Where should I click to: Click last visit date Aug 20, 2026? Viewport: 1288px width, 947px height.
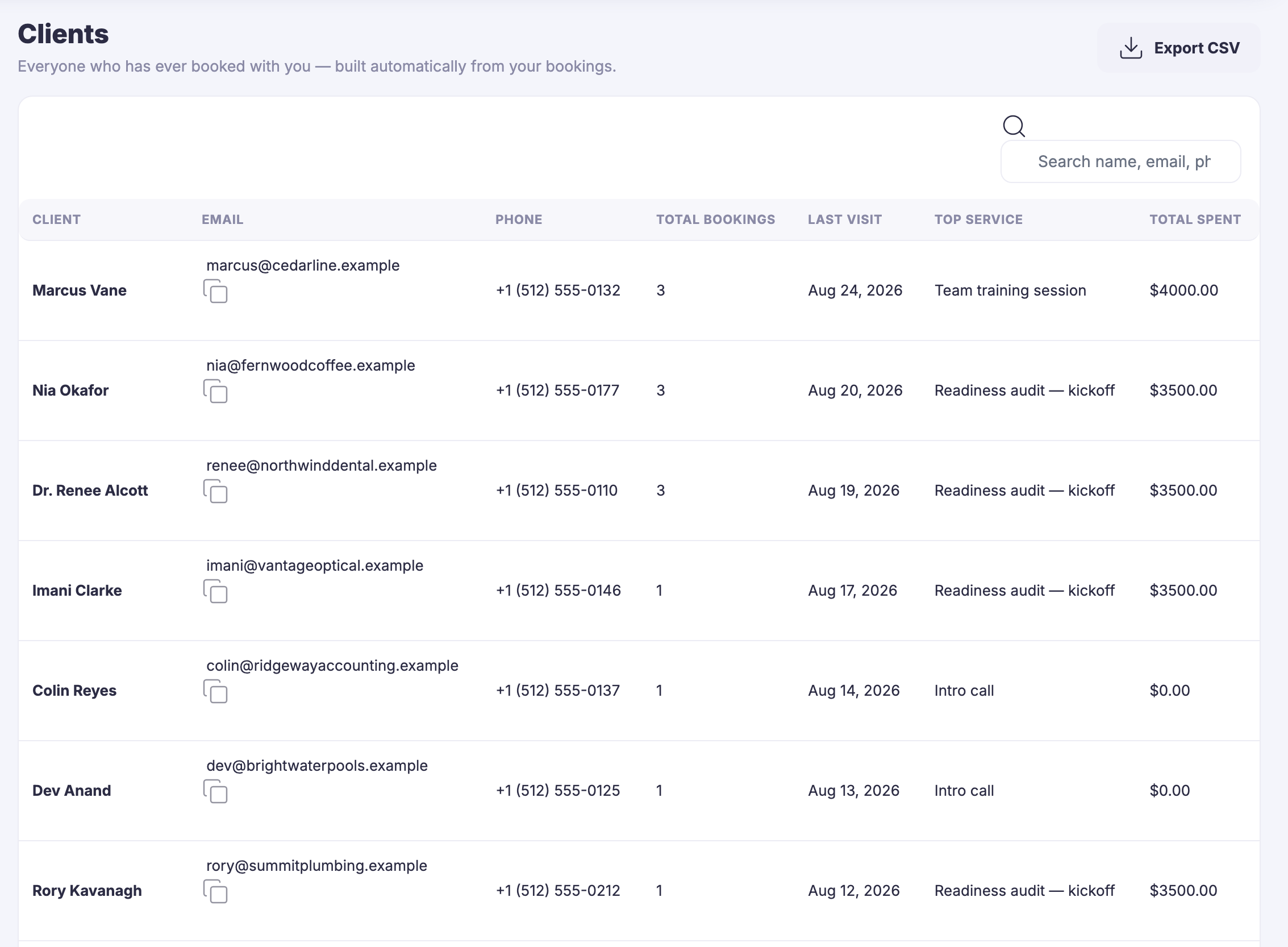(x=855, y=391)
